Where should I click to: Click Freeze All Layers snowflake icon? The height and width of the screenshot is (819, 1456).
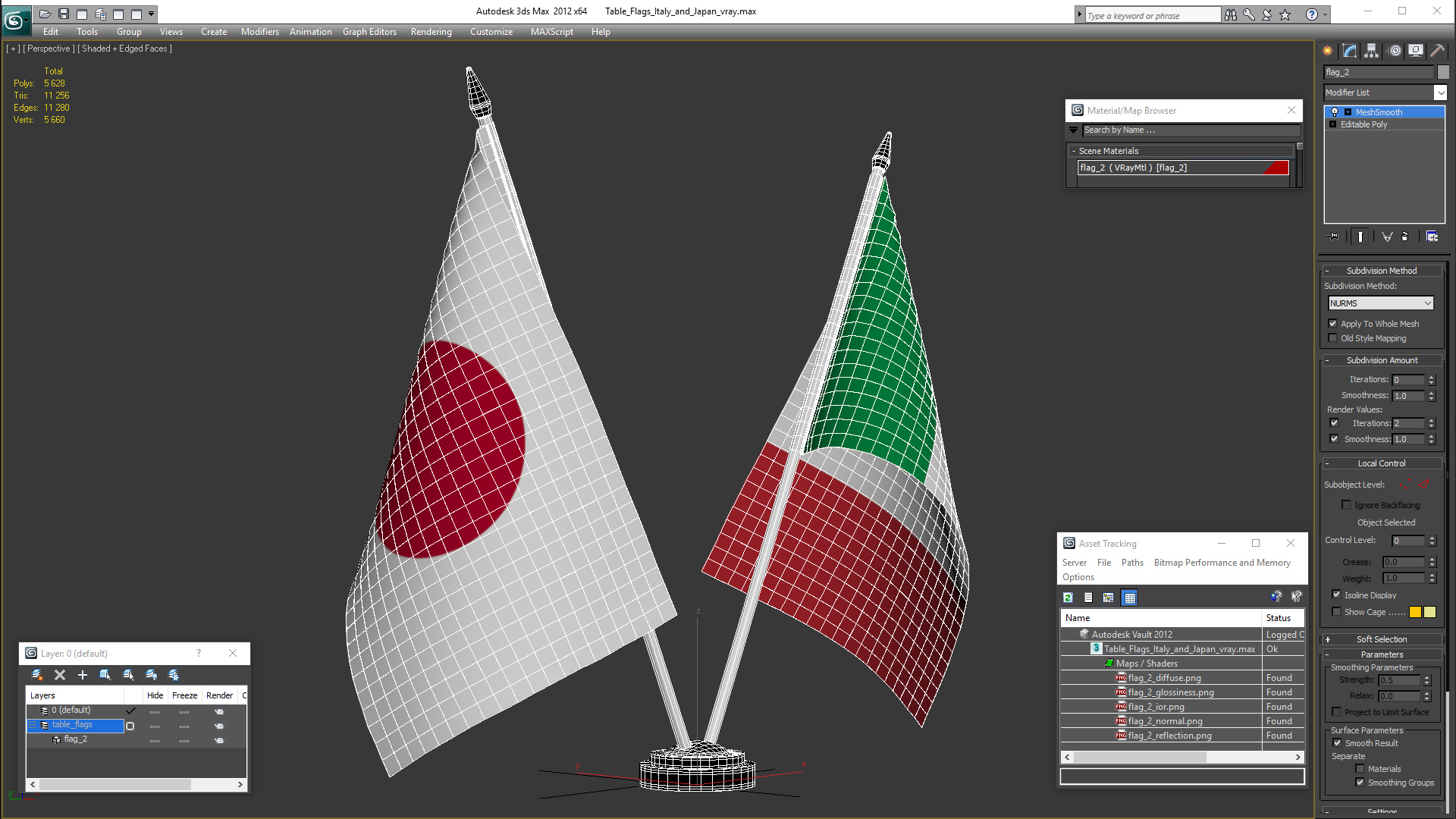coord(174,675)
